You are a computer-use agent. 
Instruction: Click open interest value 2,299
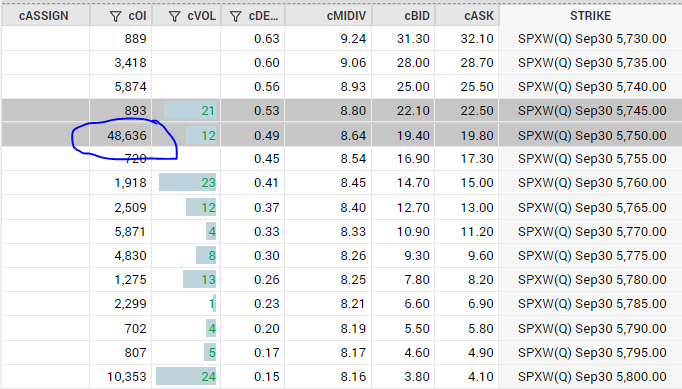pyautogui.click(x=130, y=304)
